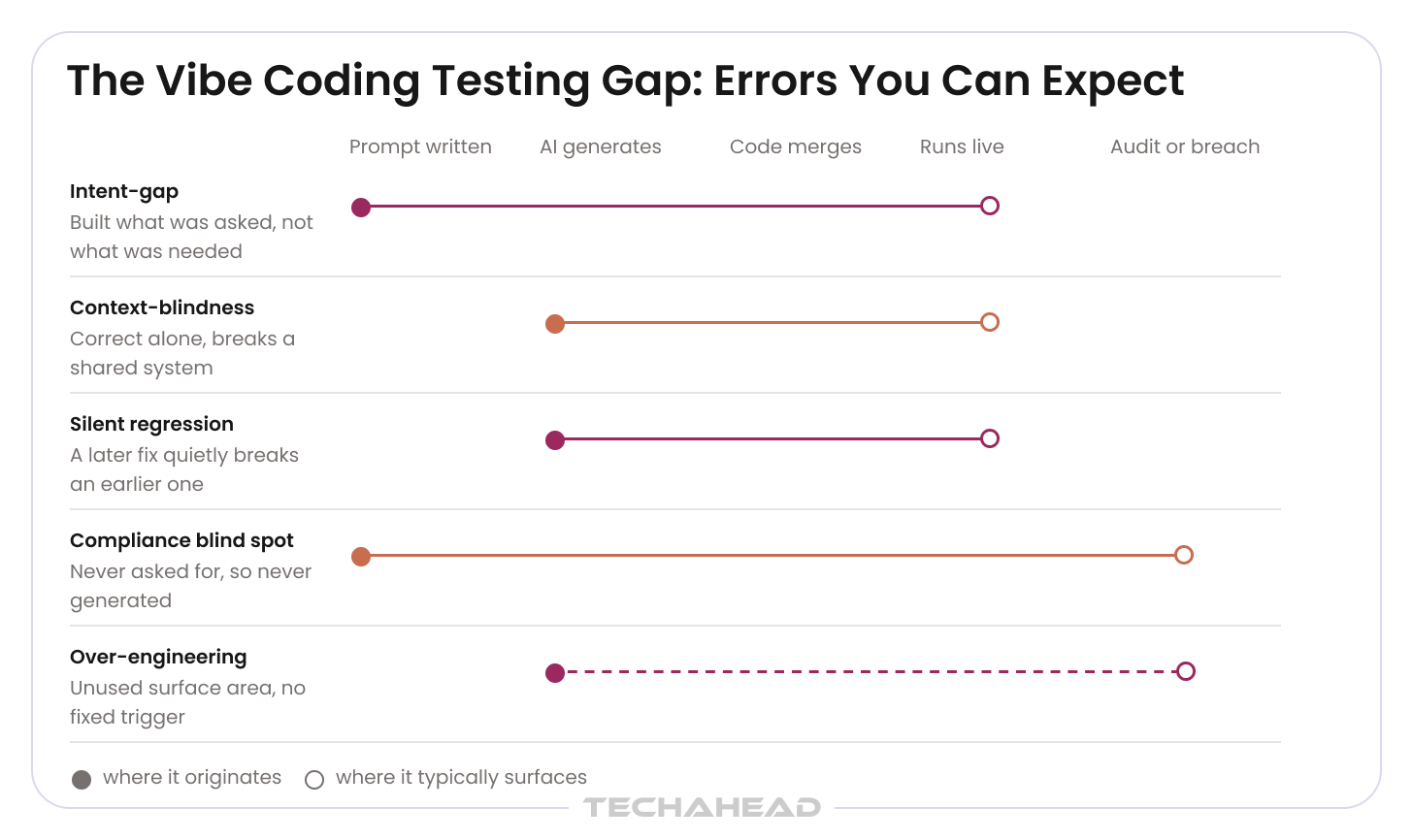Click the chart title heading text
The height and width of the screenshot is (840, 1413).
pyautogui.click(x=625, y=81)
